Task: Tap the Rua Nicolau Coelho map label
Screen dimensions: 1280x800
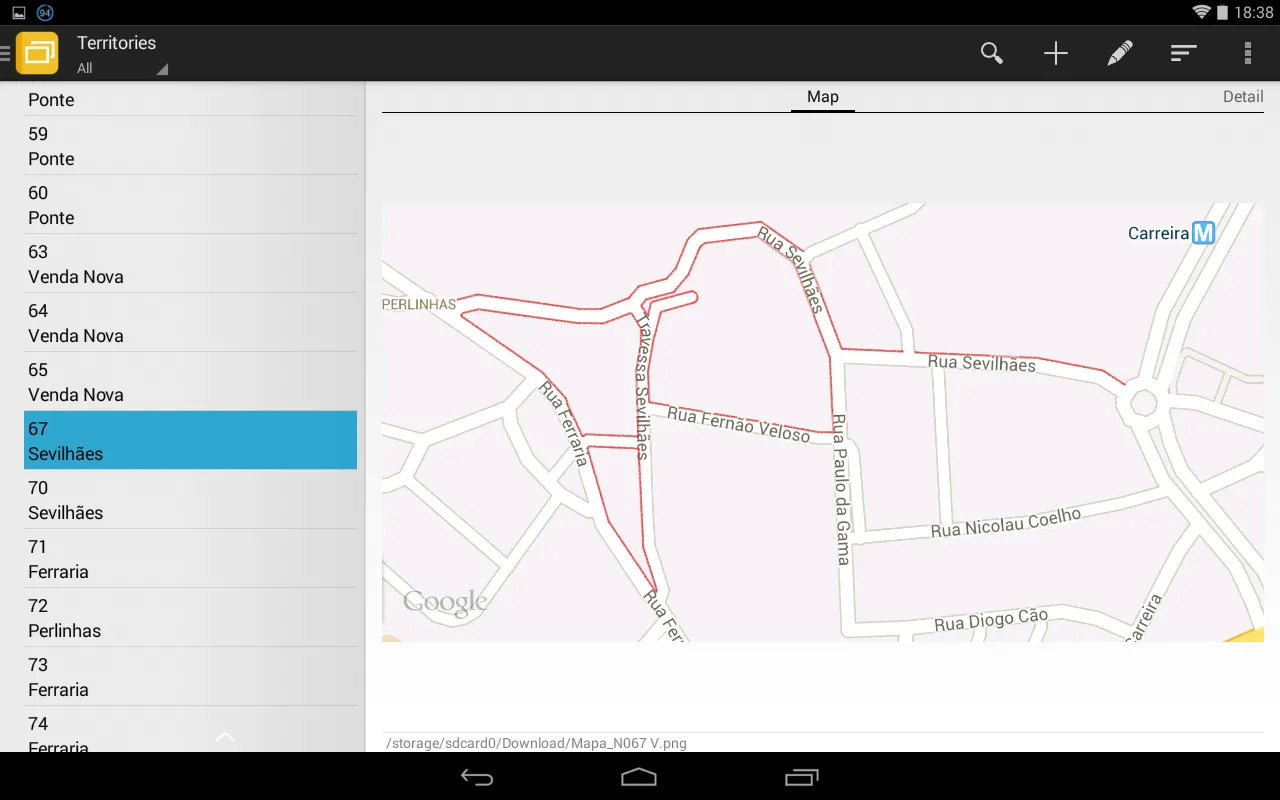Action: click(1006, 523)
